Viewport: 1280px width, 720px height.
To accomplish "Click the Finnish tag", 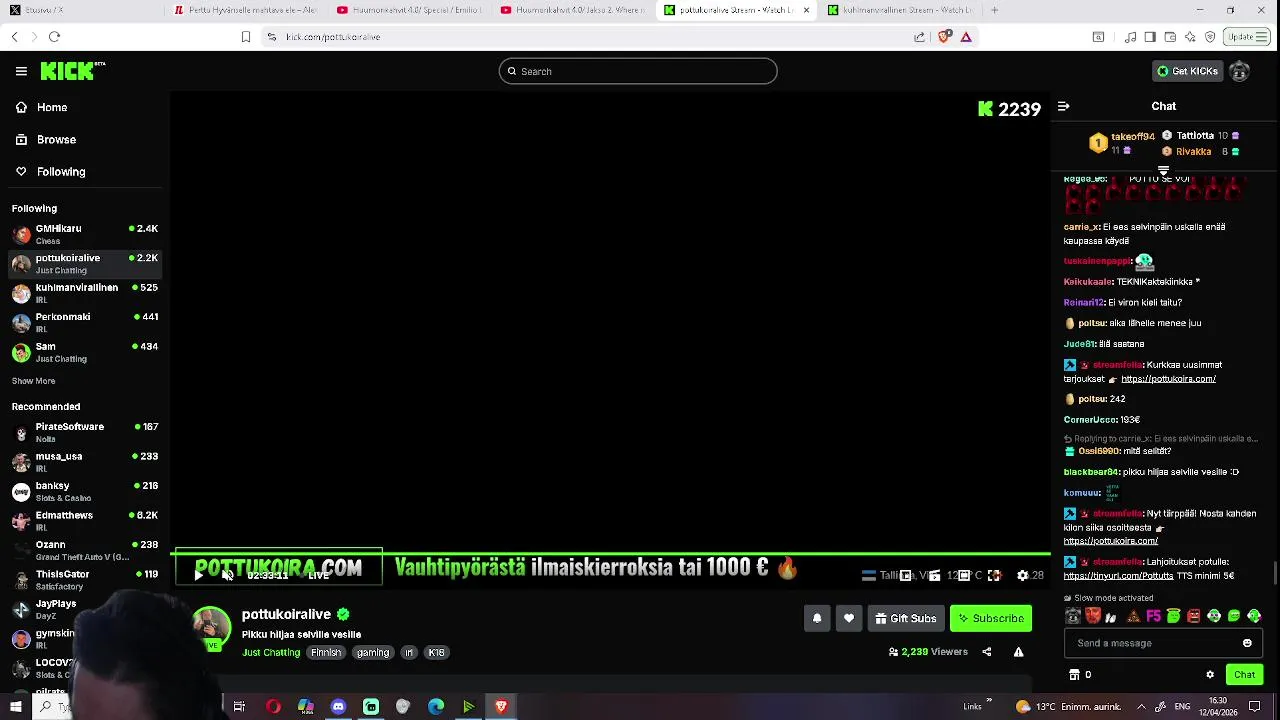I will 326,652.
